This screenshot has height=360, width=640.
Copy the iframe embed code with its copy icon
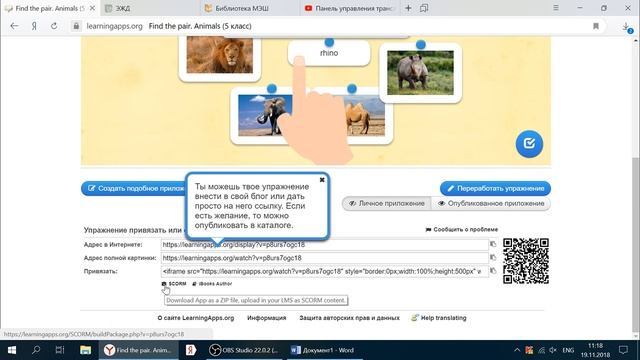493,271
